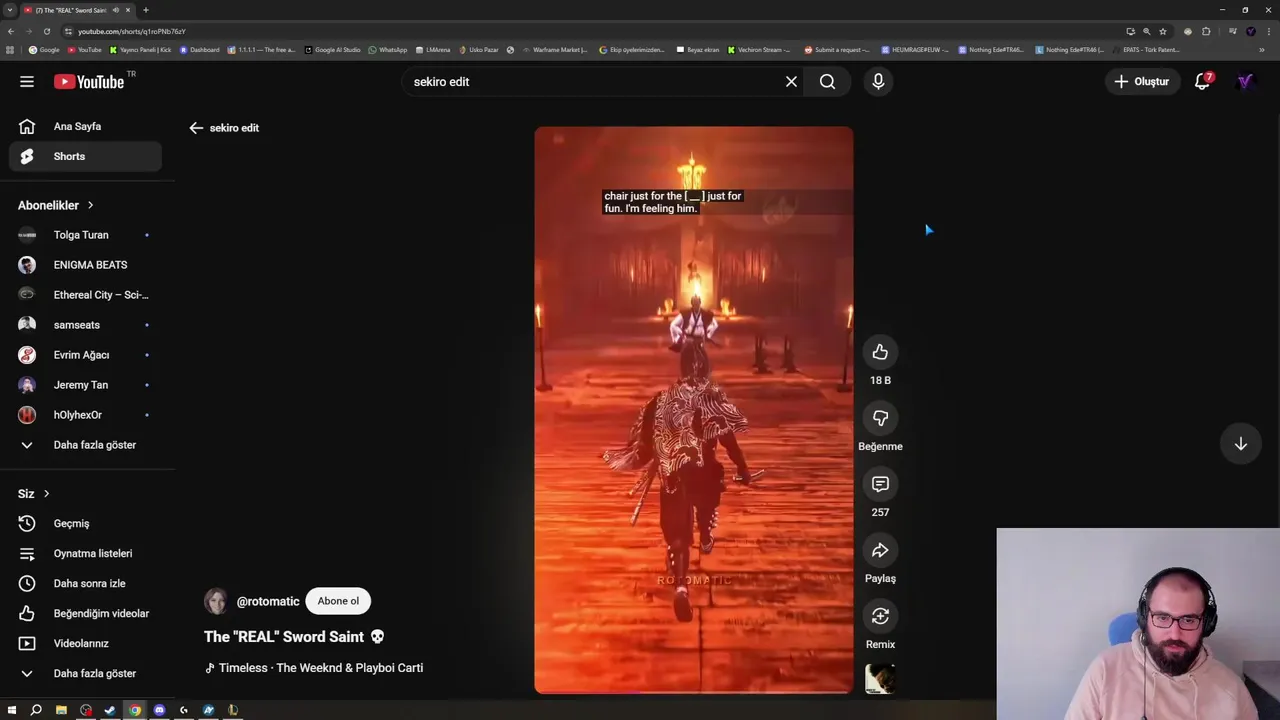Open Google AI Studio bookmark
1280x720 pixels.
pyautogui.click(x=332, y=49)
